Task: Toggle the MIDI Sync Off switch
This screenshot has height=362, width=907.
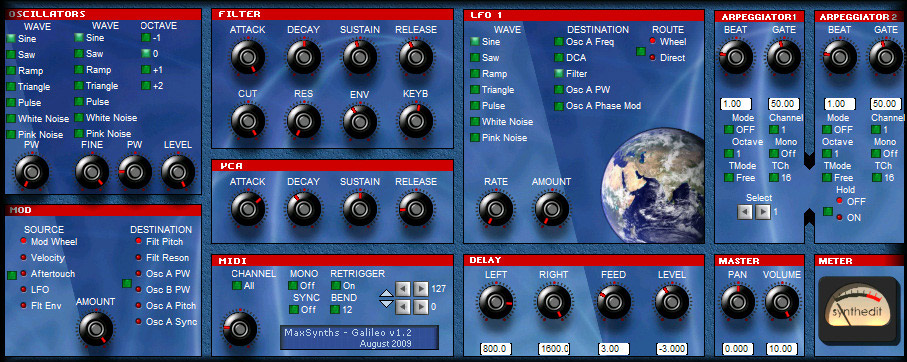Action: tap(293, 309)
